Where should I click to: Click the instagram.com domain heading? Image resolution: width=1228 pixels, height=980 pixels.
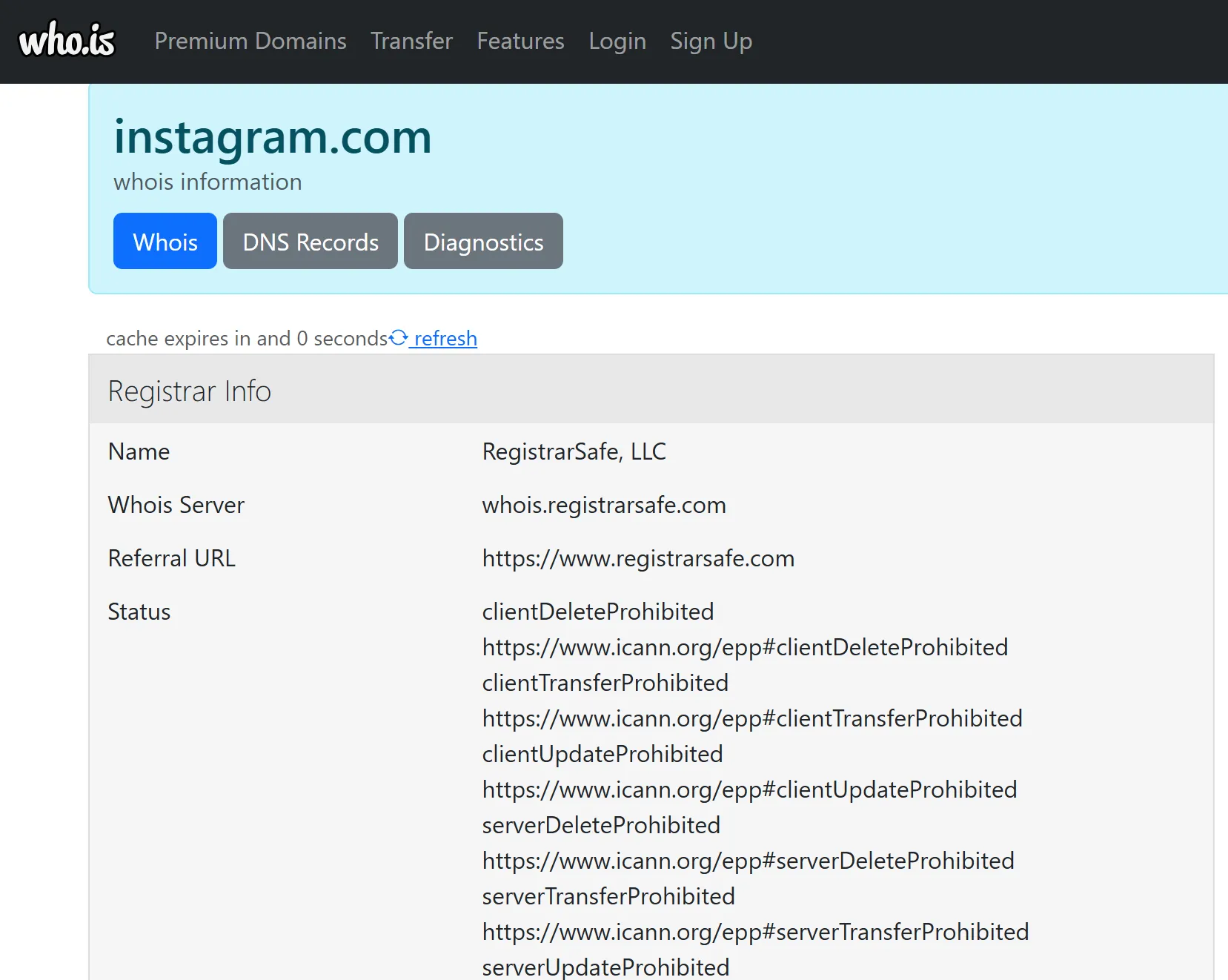point(272,137)
